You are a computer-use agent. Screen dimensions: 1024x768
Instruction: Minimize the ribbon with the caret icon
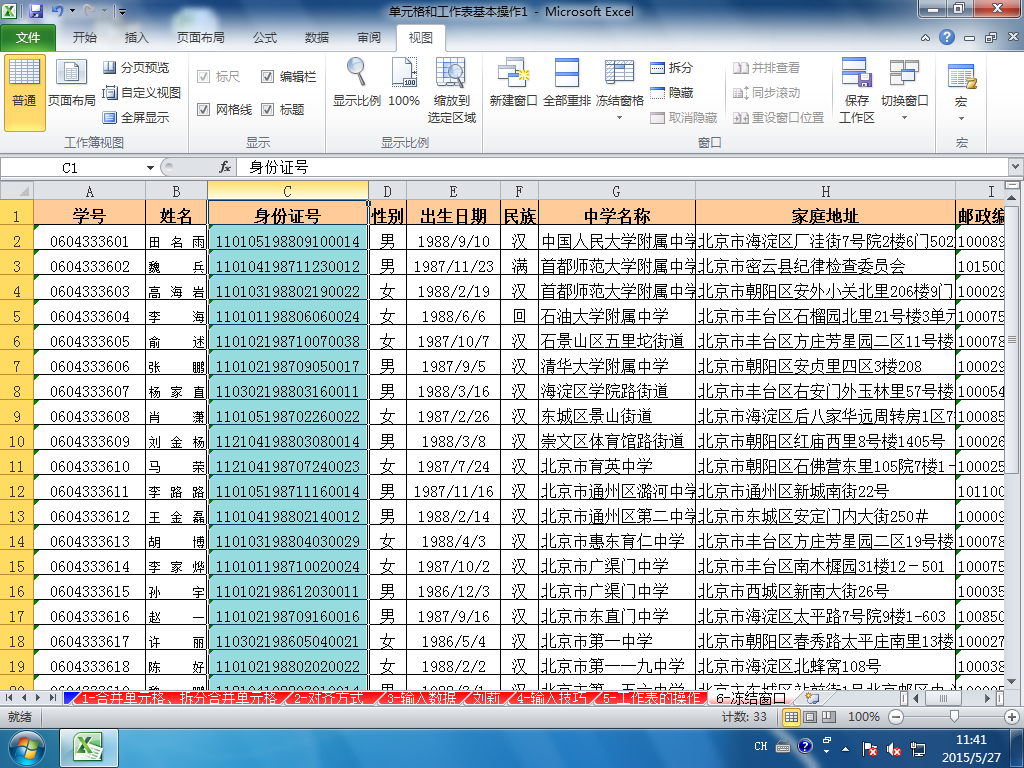click(925, 38)
